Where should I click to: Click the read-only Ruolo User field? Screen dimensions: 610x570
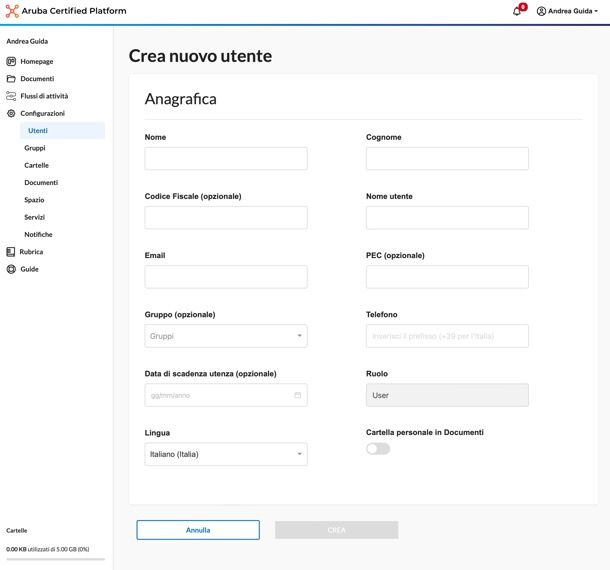point(447,395)
